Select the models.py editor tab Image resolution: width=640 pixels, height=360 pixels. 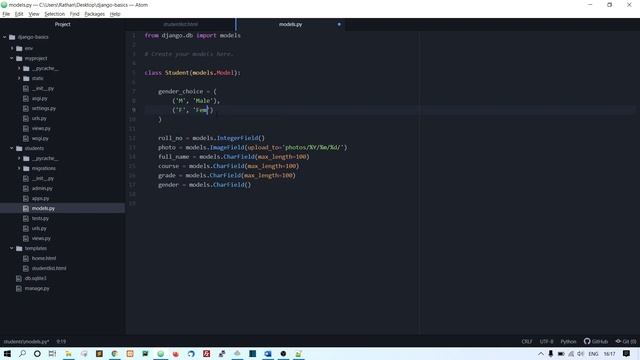tap(290, 24)
